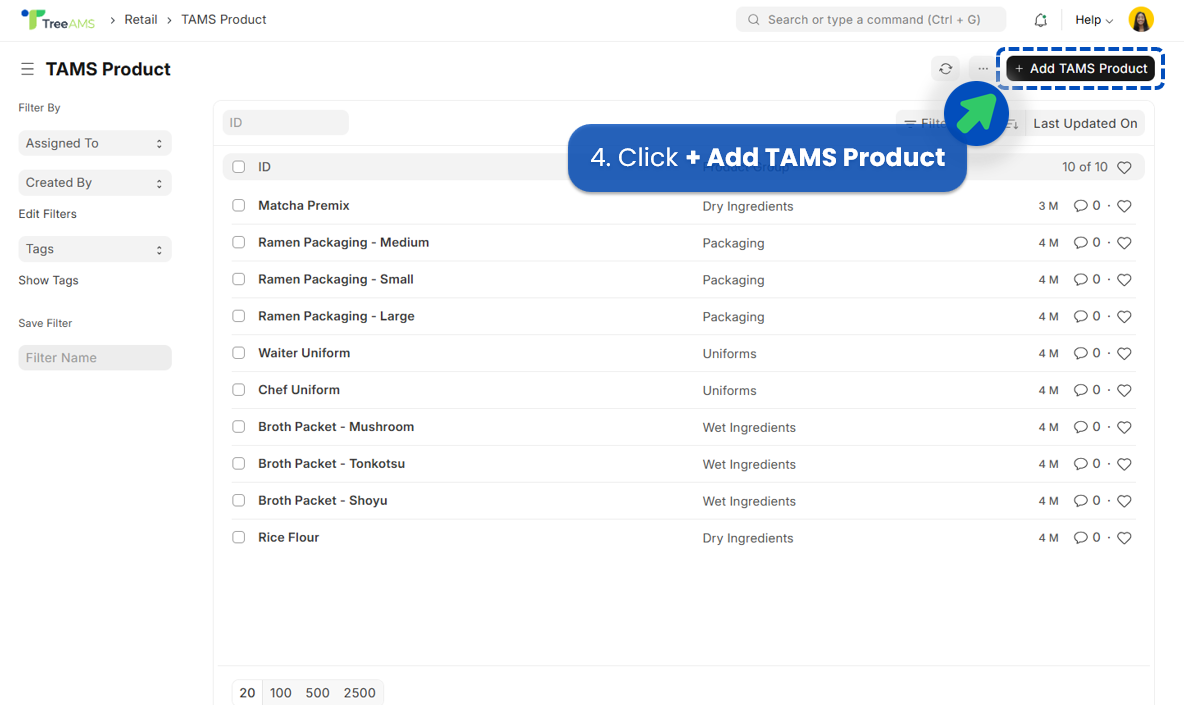The width and height of the screenshot is (1184, 705).
Task: Open the Matcha Premix product
Action: 304,205
